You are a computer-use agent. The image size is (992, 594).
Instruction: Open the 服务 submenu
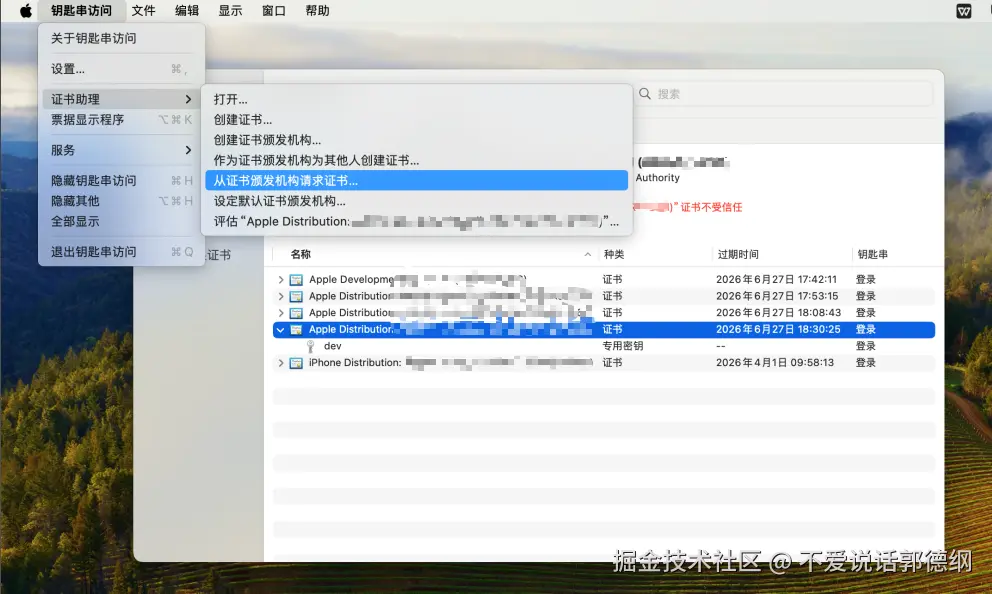coord(121,150)
